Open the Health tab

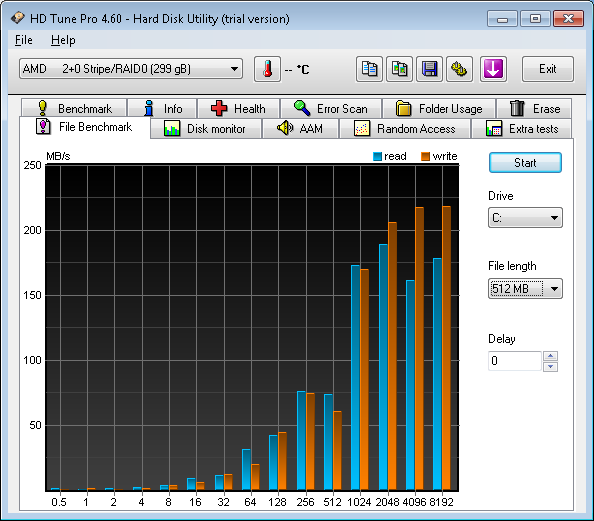(239, 108)
